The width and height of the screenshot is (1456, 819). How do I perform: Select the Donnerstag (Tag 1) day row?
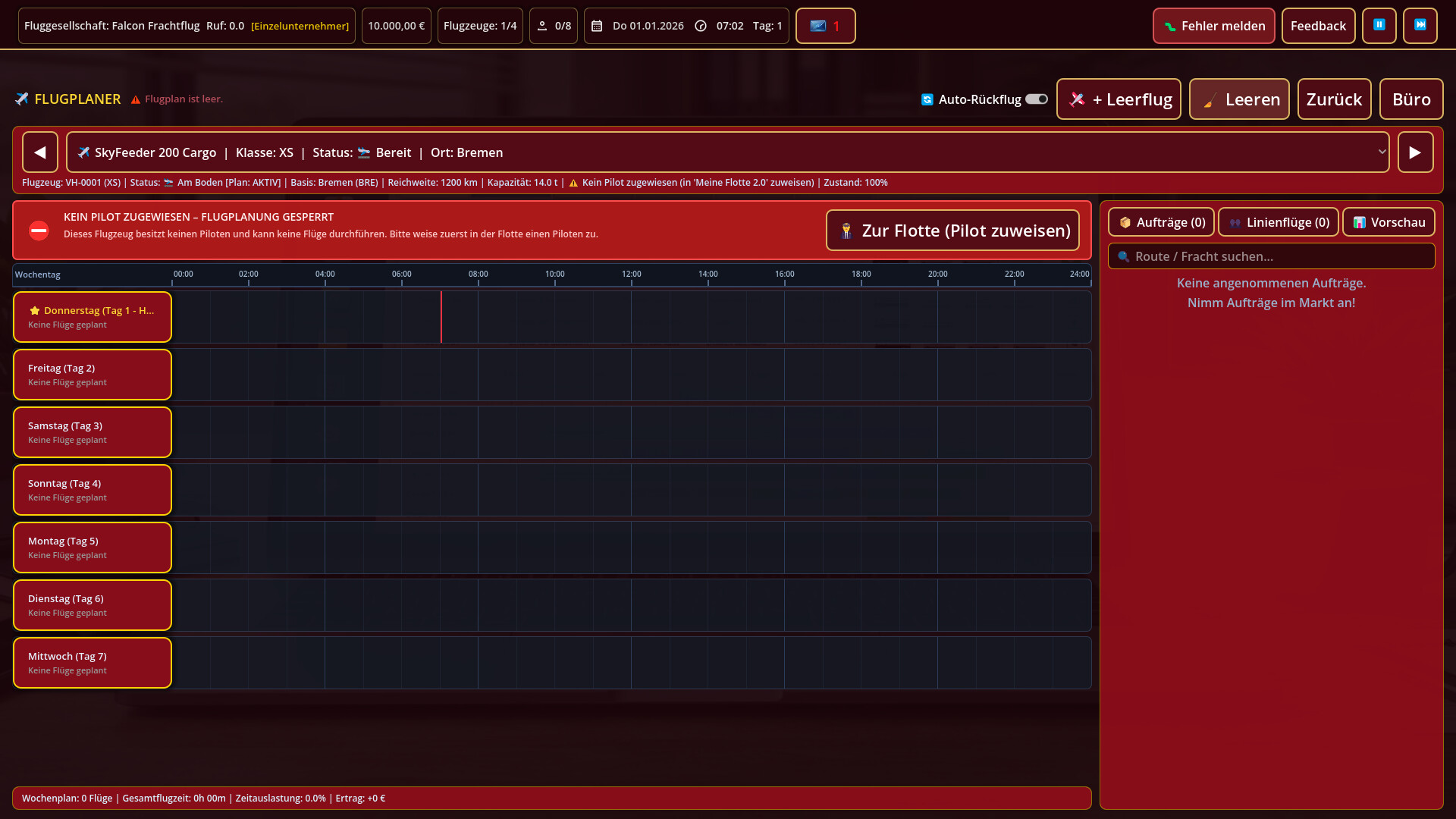coord(93,317)
